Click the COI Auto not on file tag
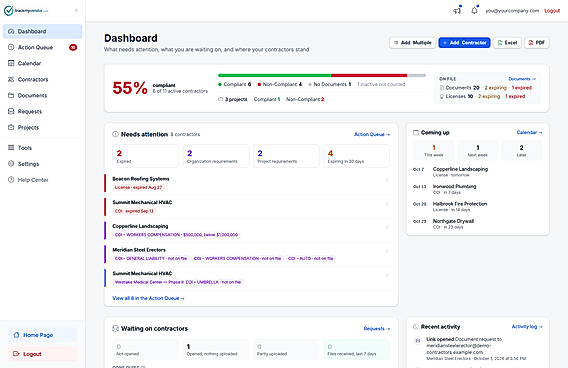The width and height of the screenshot is (568, 368). (x=310, y=259)
